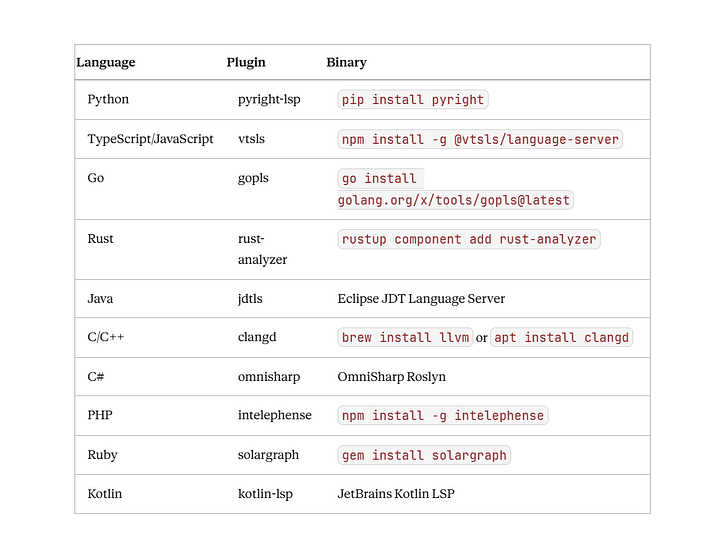This screenshot has width=720, height=545.
Task: Click the gopls plugin name
Action: (253, 178)
